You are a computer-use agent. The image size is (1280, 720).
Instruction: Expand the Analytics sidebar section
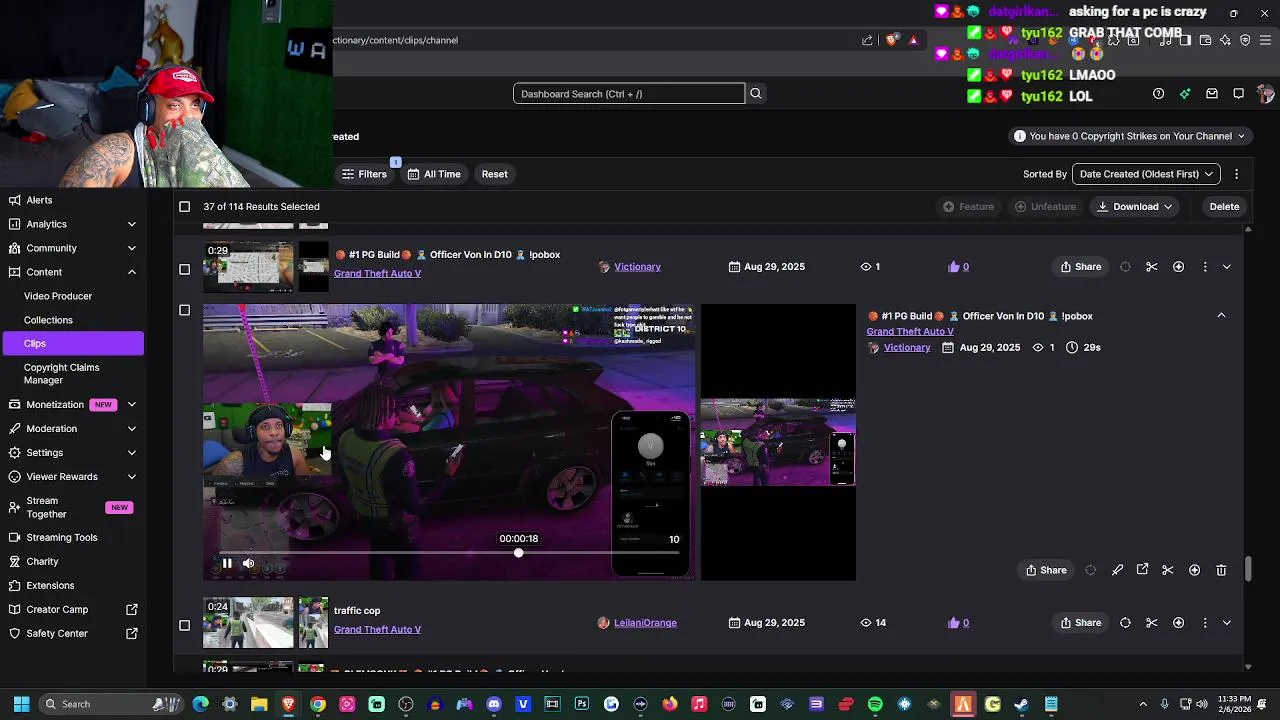[x=131, y=224]
